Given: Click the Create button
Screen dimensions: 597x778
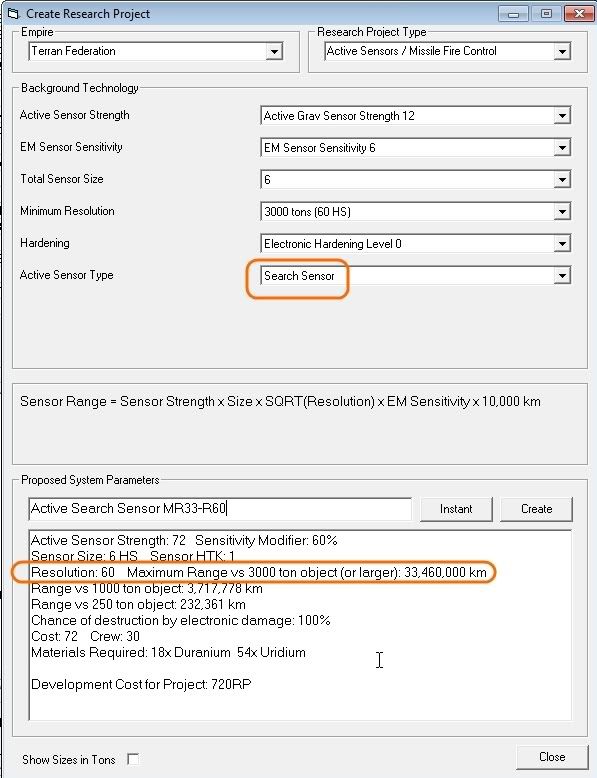Looking at the screenshot, I should [536, 509].
